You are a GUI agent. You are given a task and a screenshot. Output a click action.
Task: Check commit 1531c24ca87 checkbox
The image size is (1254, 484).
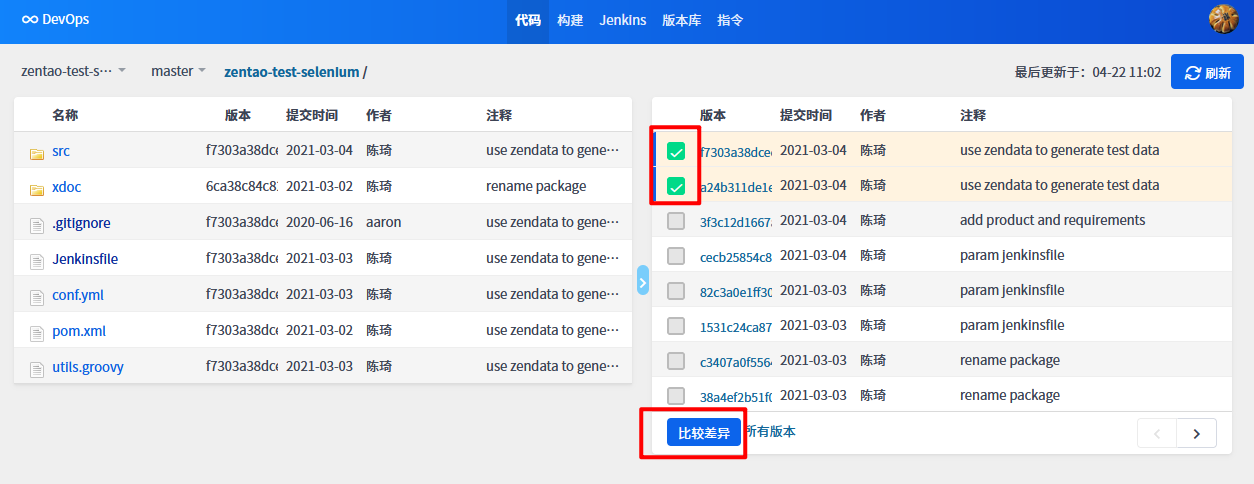[676, 326]
